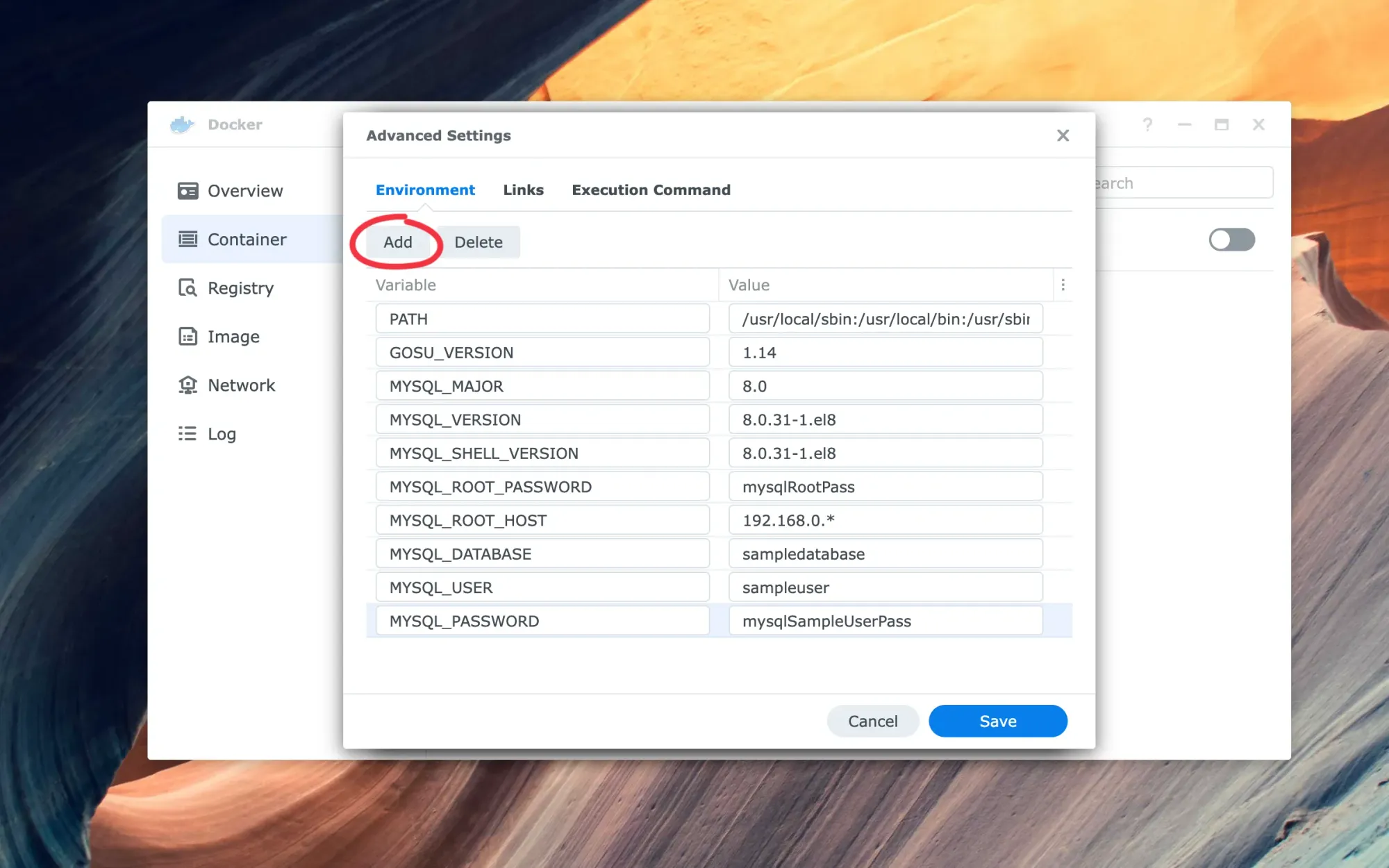Click the vertical ellipsis options icon
Image resolution: width=1389 pixels, height=868 pixels.
click(x=1063, y=285)
